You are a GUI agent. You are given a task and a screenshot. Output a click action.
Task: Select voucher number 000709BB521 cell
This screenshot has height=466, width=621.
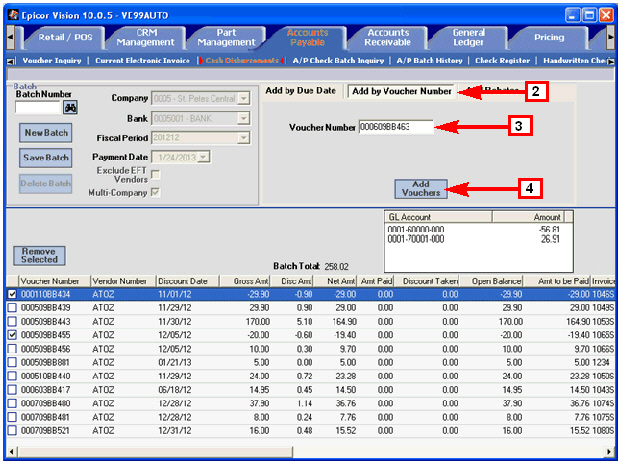tap(45, 431)
